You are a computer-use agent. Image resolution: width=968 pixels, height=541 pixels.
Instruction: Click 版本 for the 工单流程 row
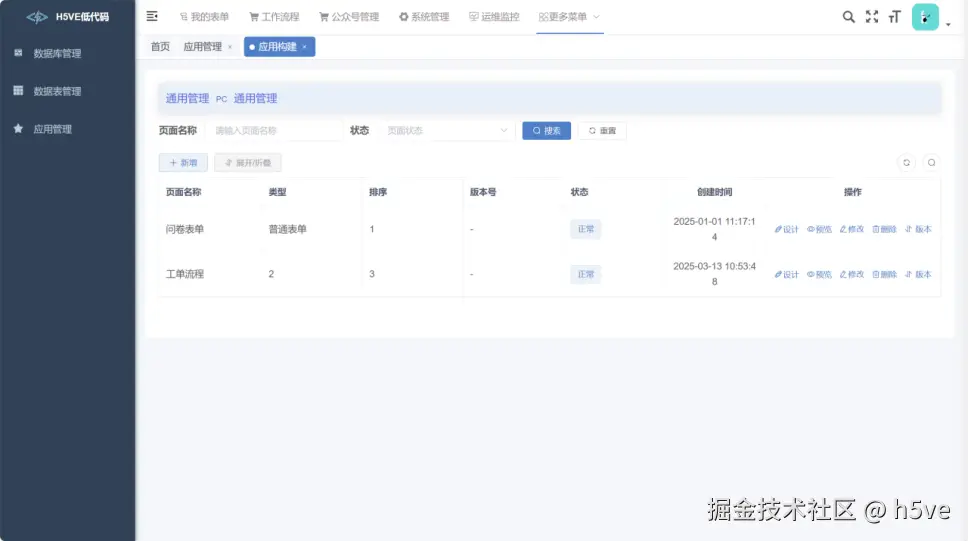click(x=918, y=274)
